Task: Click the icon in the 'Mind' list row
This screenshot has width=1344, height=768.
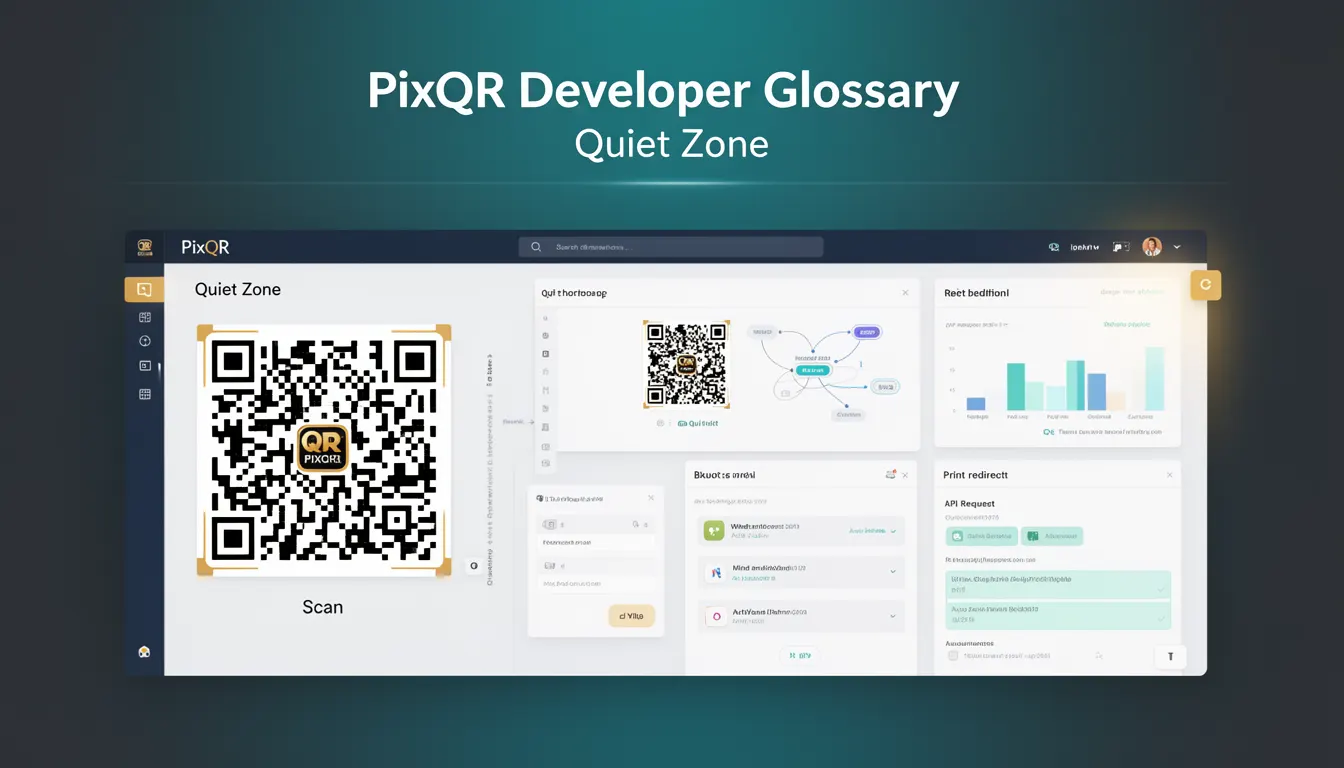Action: click(715, 573)
